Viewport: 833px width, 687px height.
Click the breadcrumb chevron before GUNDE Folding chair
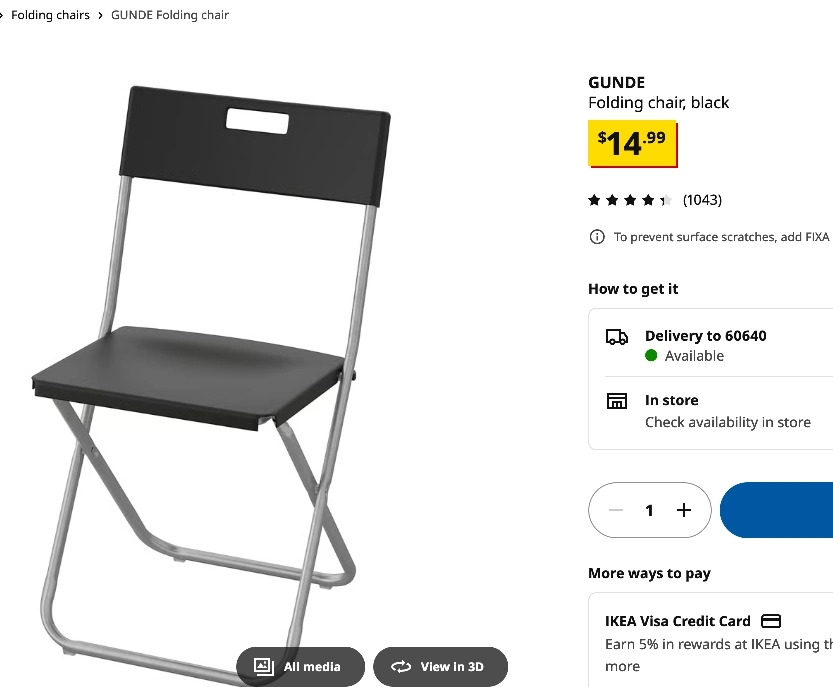(100, 15)
